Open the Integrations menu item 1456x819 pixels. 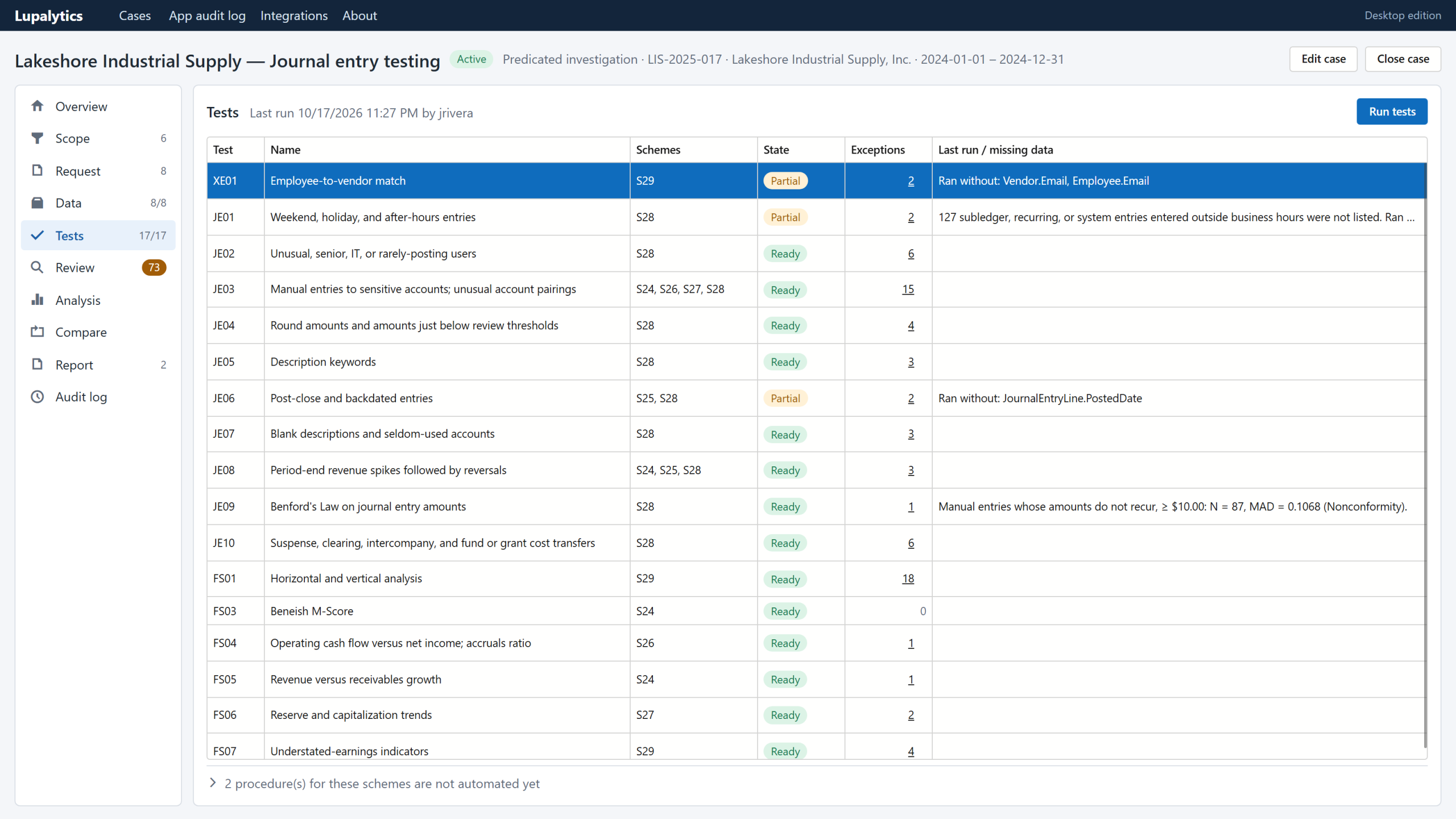pos(294,15)
